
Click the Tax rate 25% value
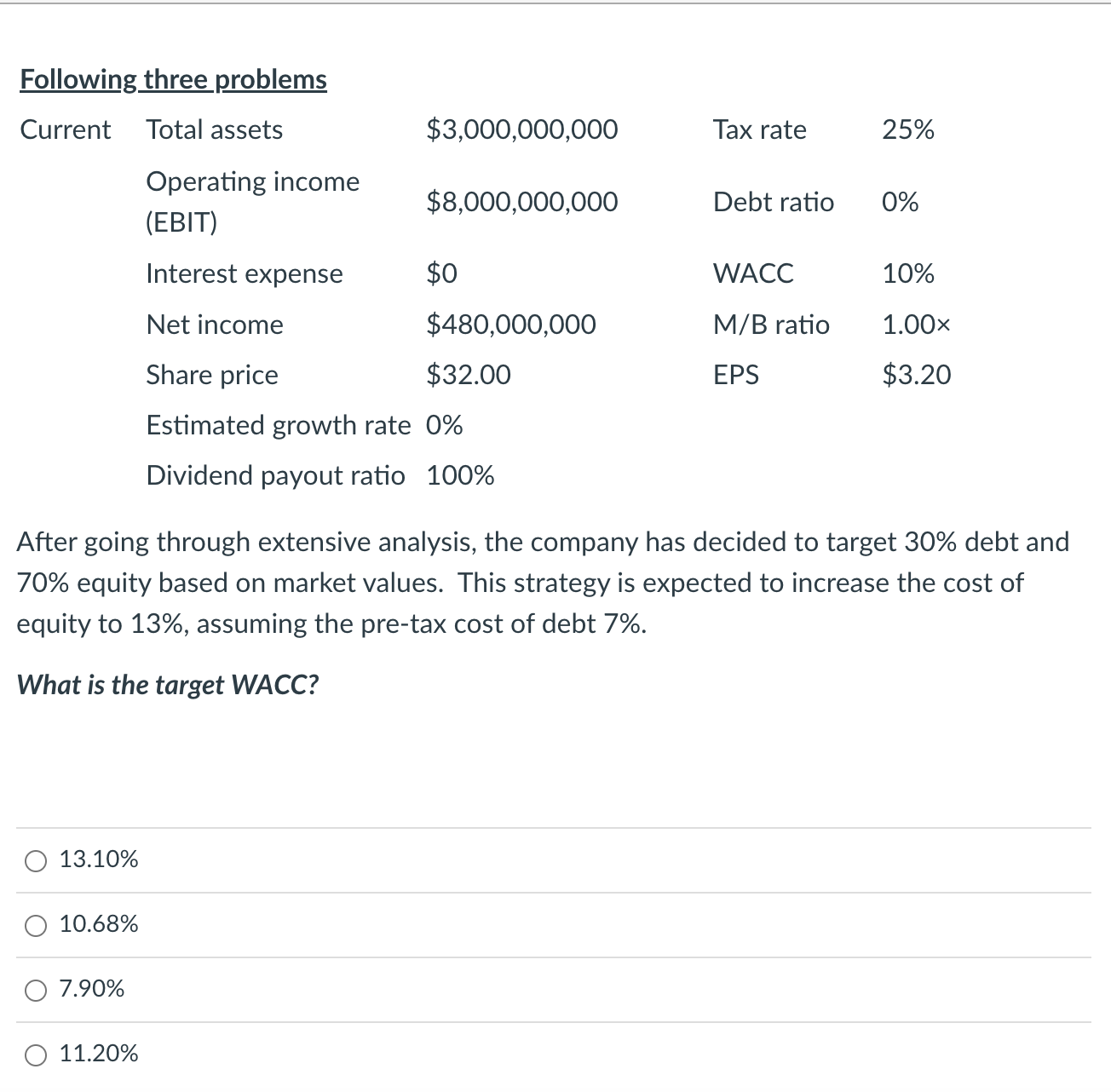coord(907,129)
